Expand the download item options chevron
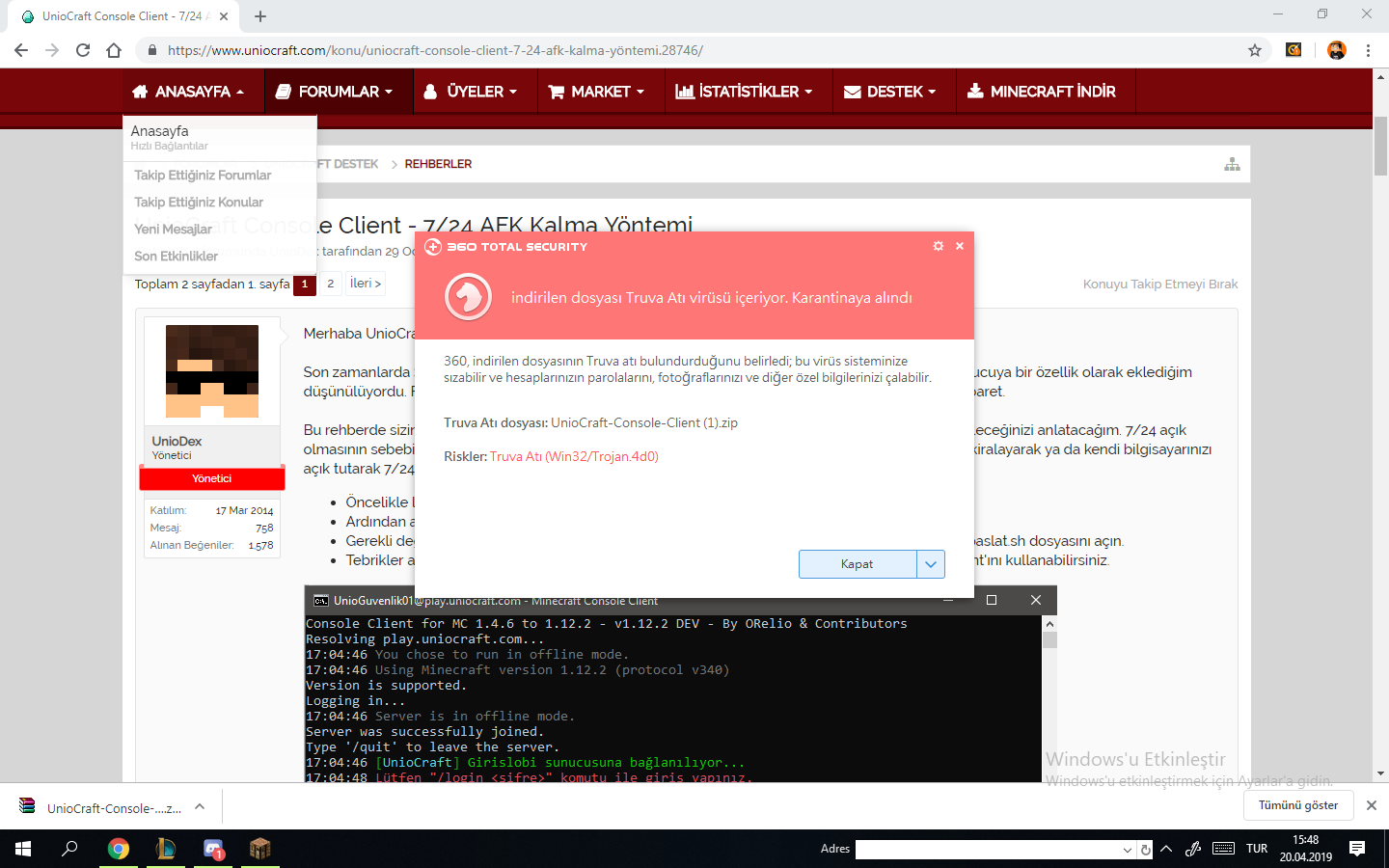Viewport: 1389px width, 868px height. tap(200, 806)
